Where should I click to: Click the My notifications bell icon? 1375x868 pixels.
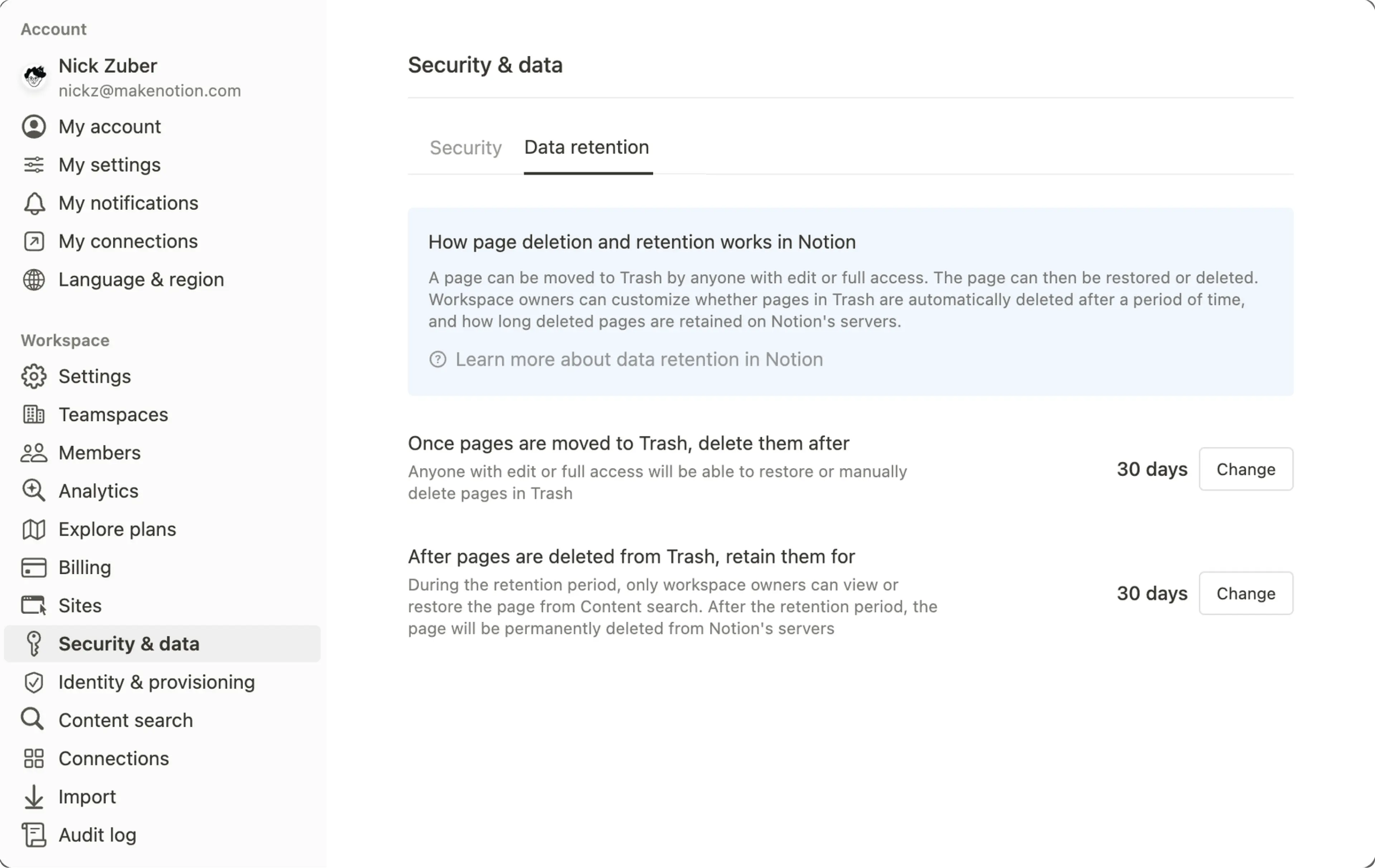34,203
